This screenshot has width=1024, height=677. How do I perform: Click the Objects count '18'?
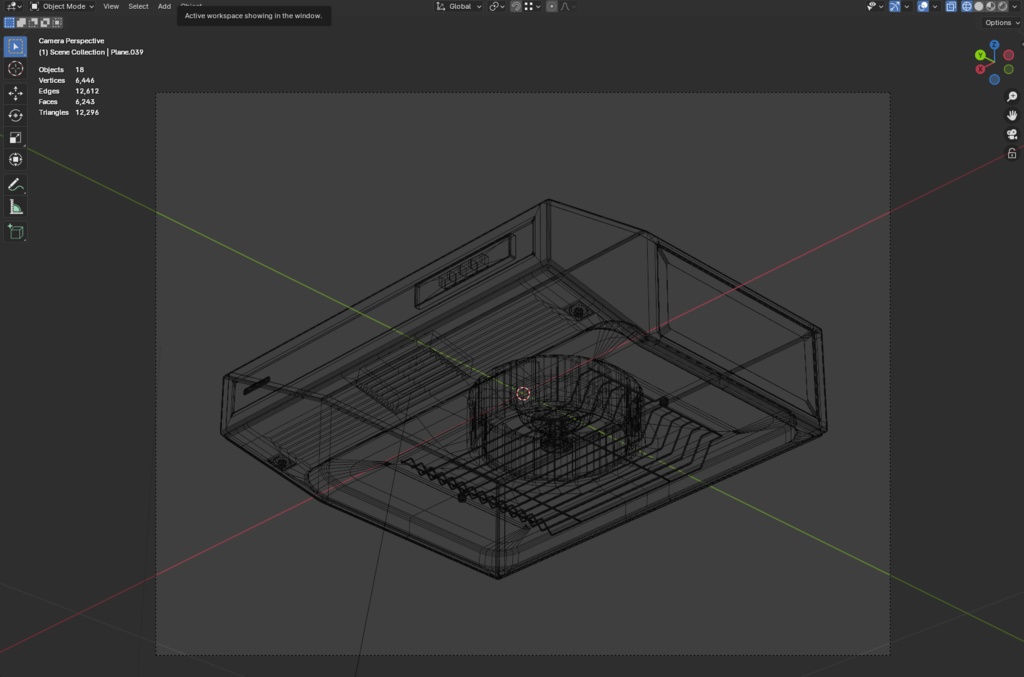pos(80,69)
